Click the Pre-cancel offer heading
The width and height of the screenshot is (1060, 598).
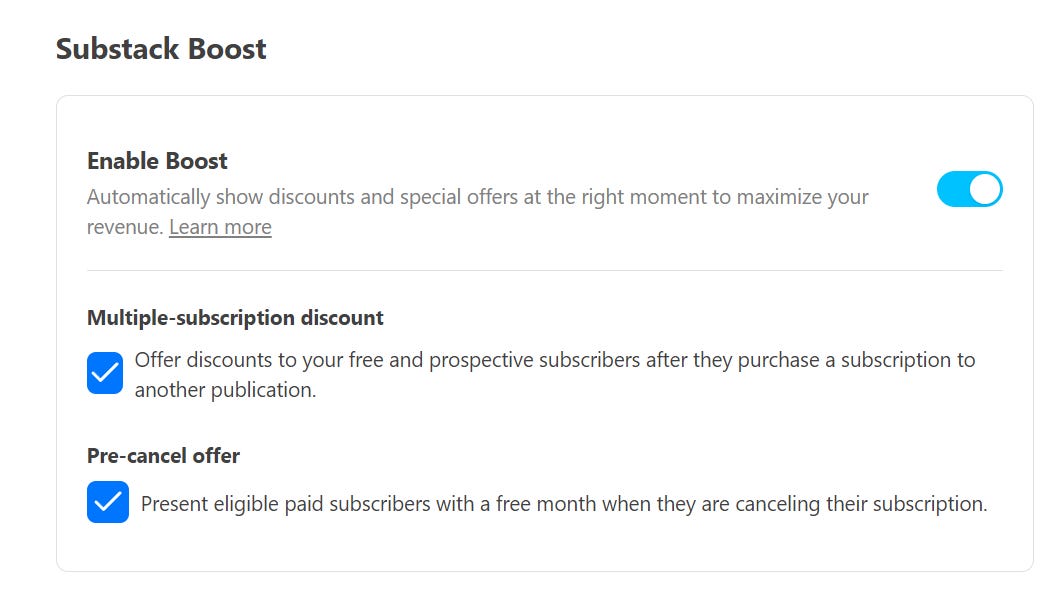click(162, 455)
